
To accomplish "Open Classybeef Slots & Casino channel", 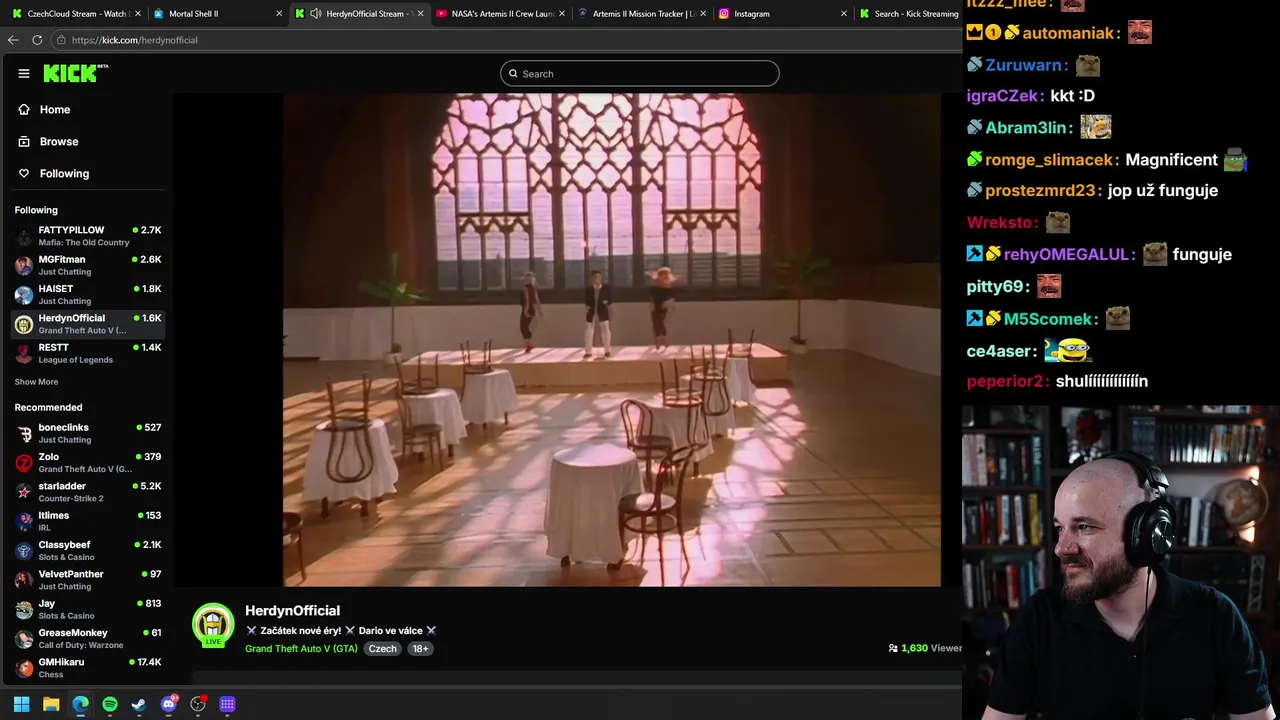I will 88,550.
